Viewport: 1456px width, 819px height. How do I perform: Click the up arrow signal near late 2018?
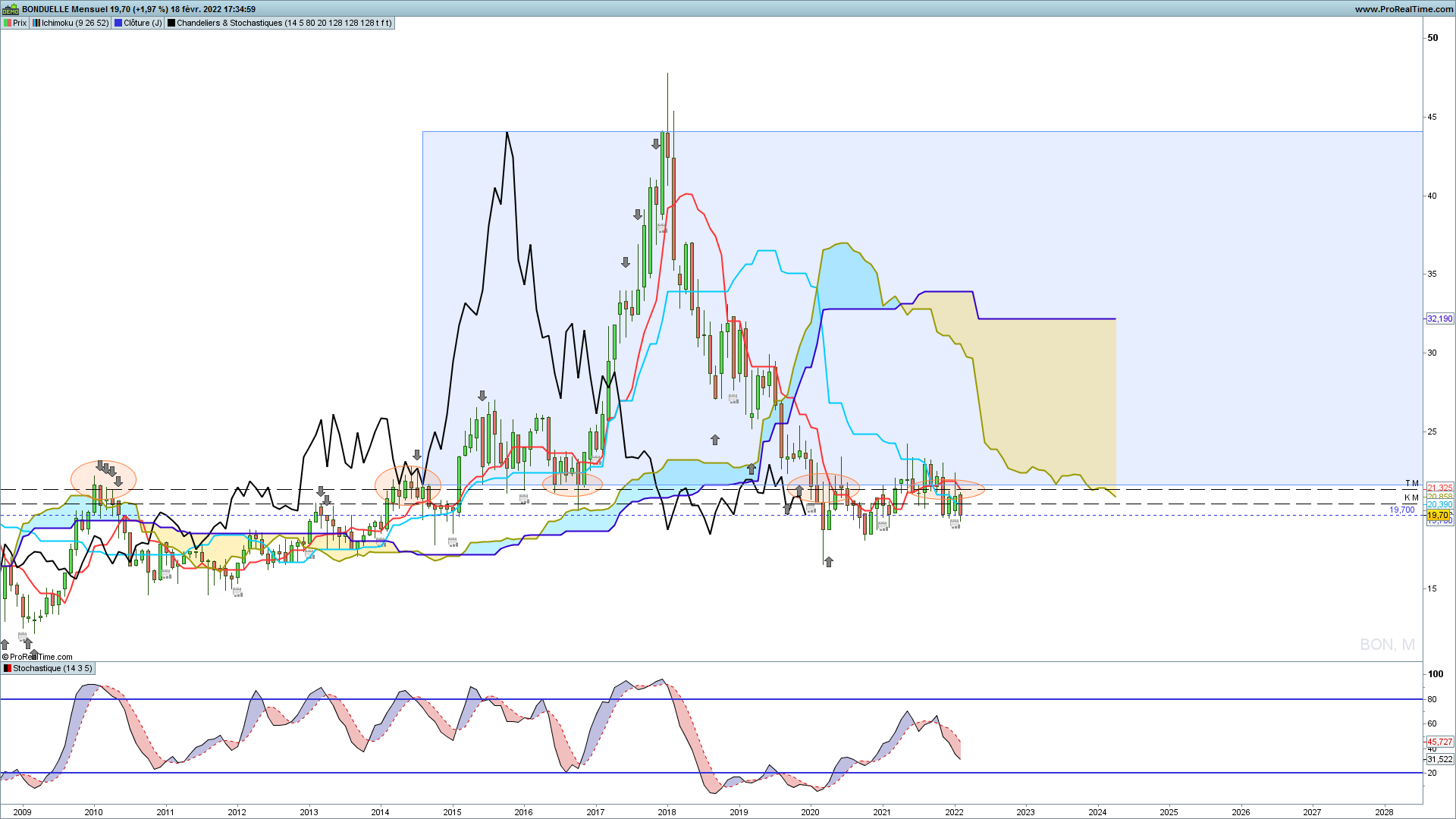(715, 439)
